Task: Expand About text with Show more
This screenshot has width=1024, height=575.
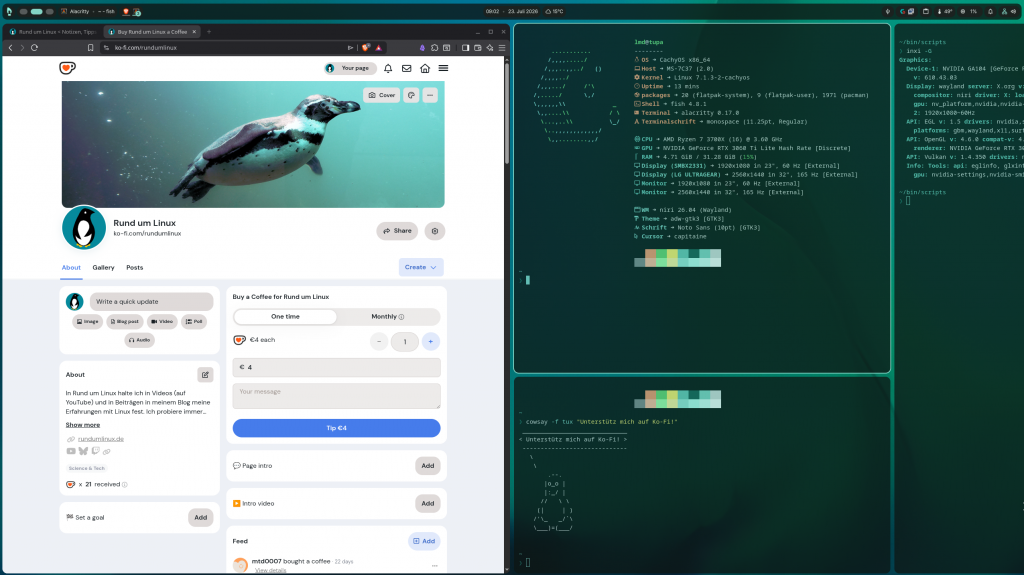Action: (83, 425)
